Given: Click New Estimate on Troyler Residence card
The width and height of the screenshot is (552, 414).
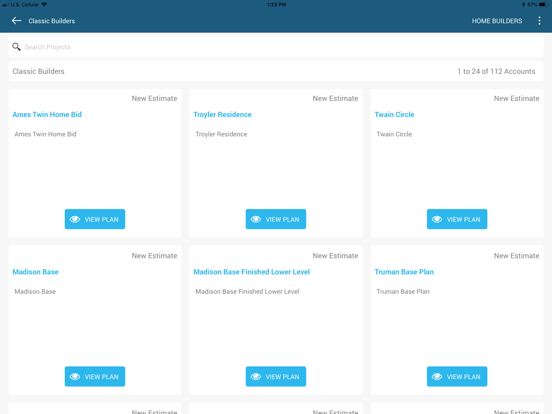Looking at the screenshot, I should (x=335, y=99).
